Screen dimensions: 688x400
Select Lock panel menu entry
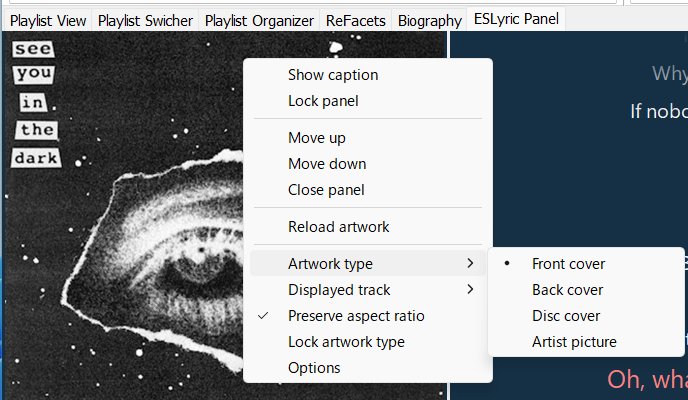coord(368,101)
